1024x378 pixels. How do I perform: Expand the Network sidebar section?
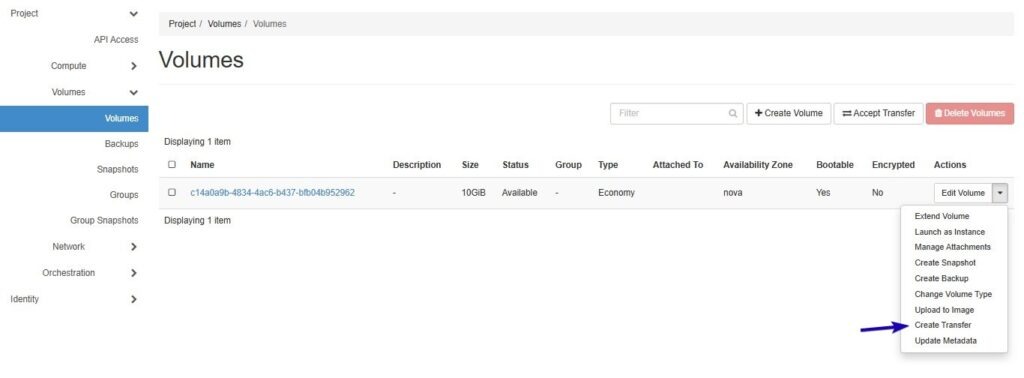click(x=134, y=247)
